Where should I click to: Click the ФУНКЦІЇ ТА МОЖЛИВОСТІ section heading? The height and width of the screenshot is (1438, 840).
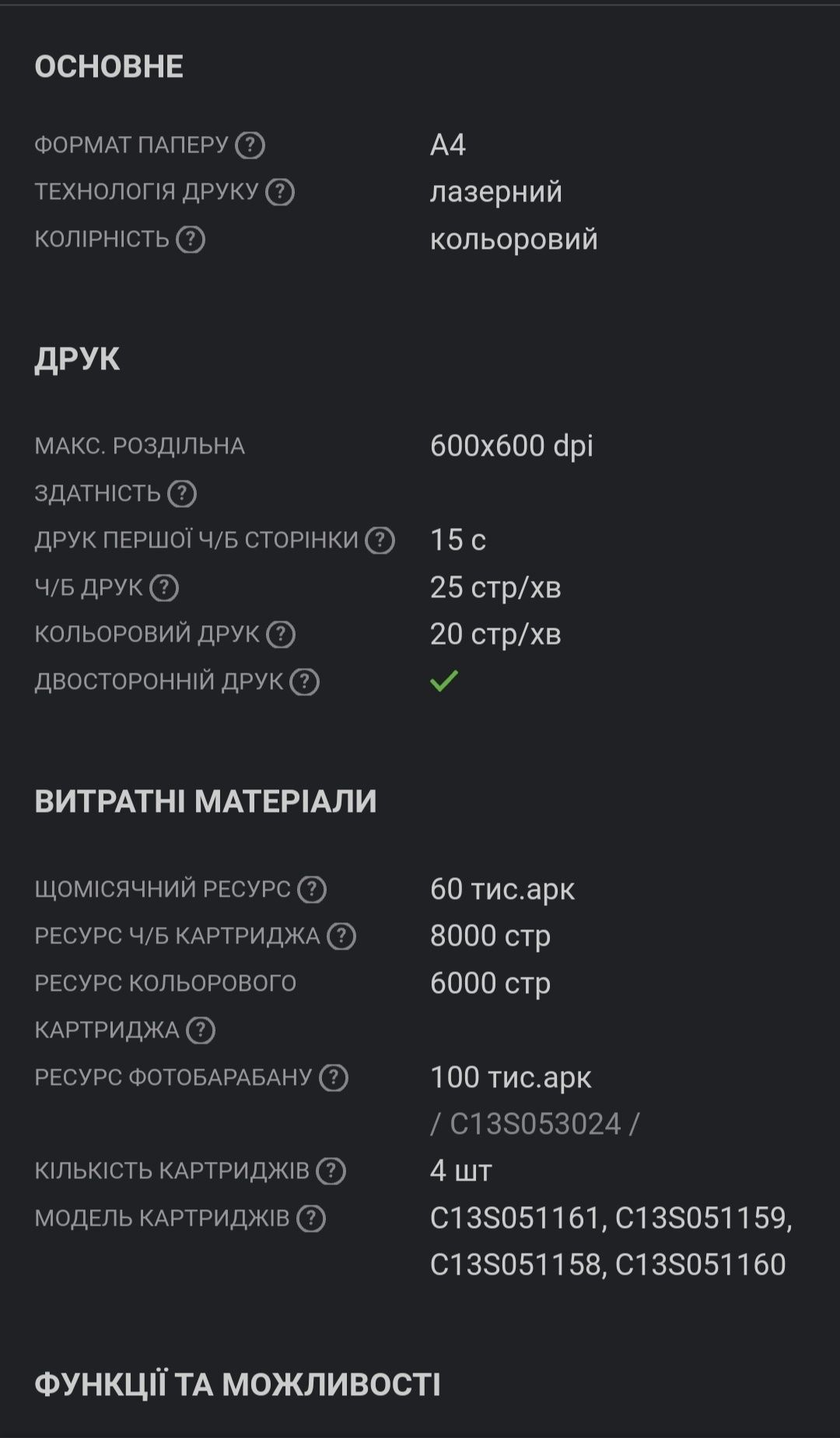pos(237,1384)
